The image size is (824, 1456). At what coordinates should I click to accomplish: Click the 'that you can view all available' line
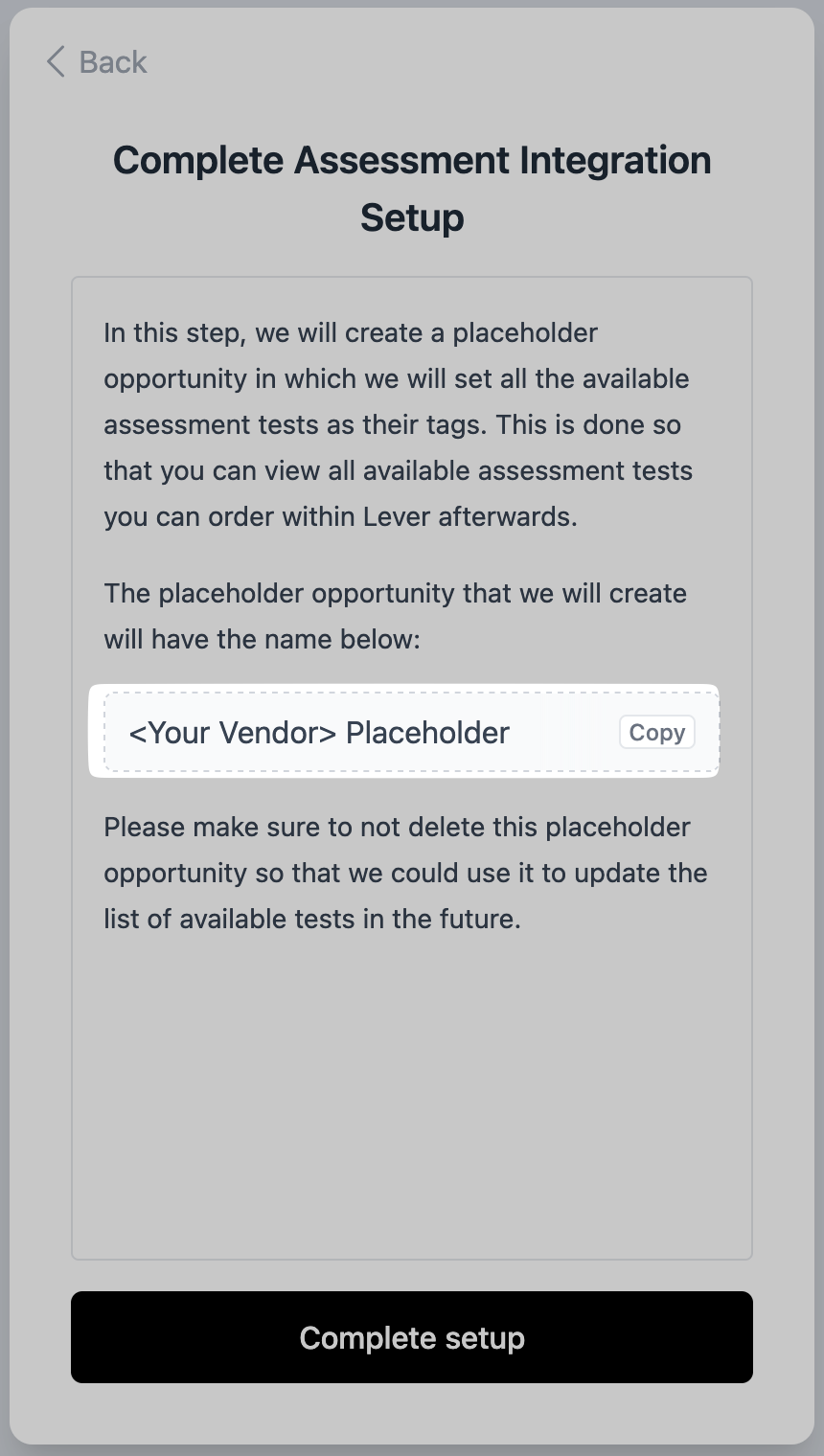click(399, 470)
